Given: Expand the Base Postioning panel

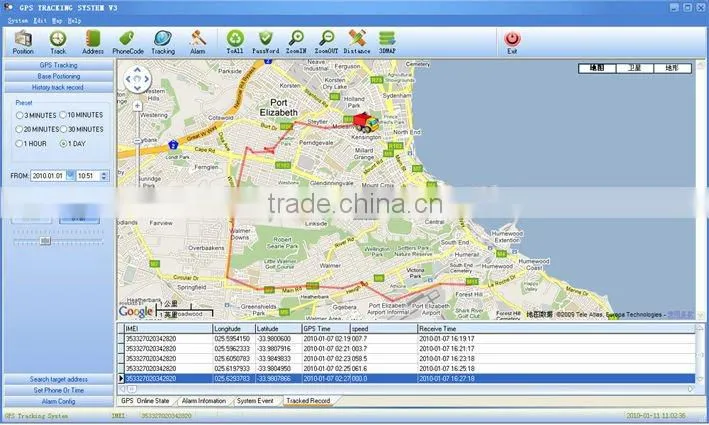Looking at the screenshot, I should coord(58,76).
